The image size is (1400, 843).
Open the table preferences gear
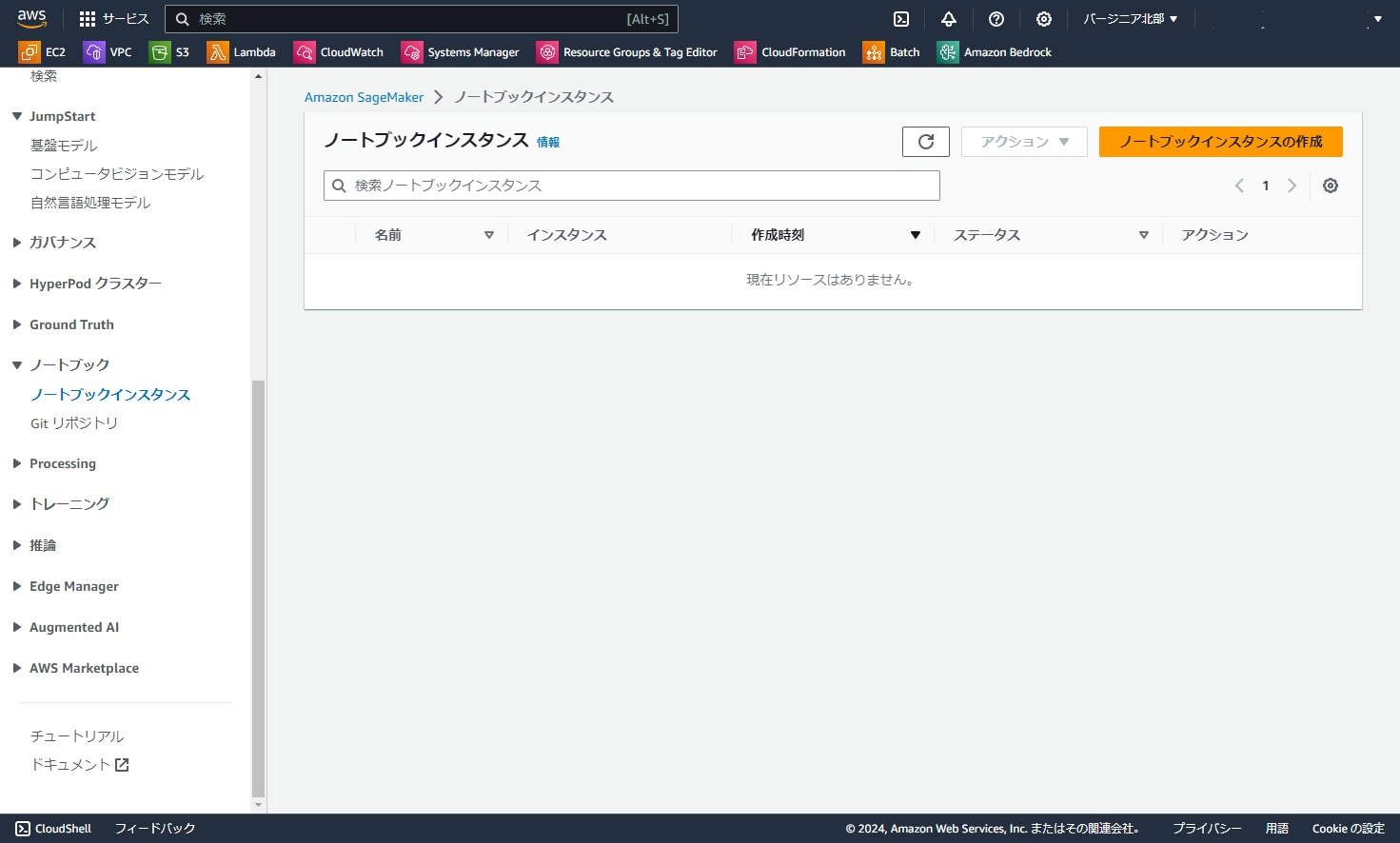pyautogui.click(x=1330, y=186)
